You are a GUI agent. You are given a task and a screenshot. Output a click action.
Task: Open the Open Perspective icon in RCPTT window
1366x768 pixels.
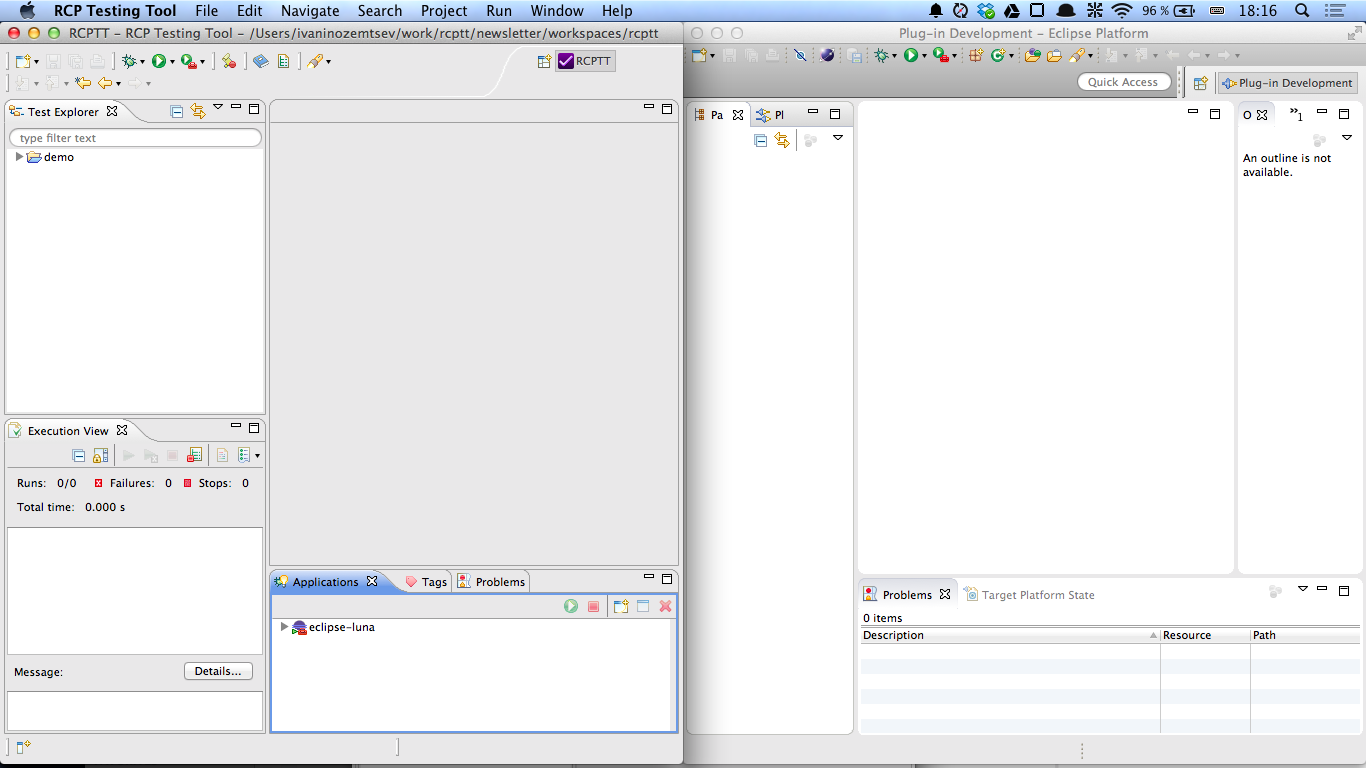[x=544, y=61]
